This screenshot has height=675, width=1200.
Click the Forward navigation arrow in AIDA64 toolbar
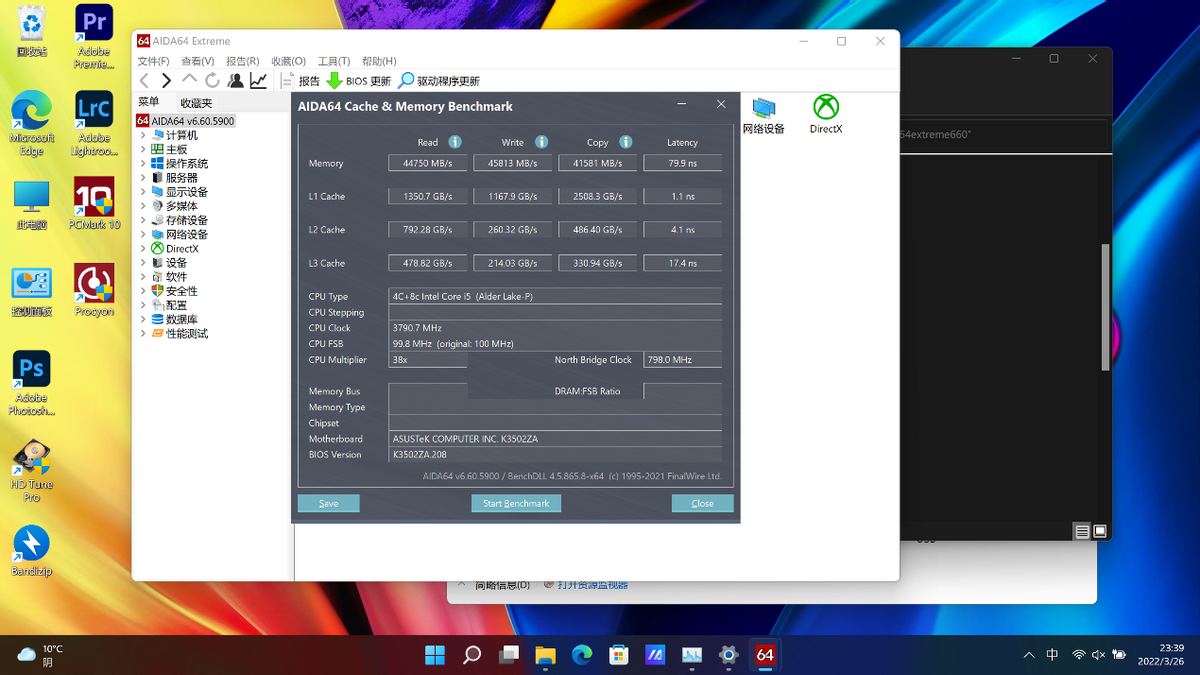166,81
